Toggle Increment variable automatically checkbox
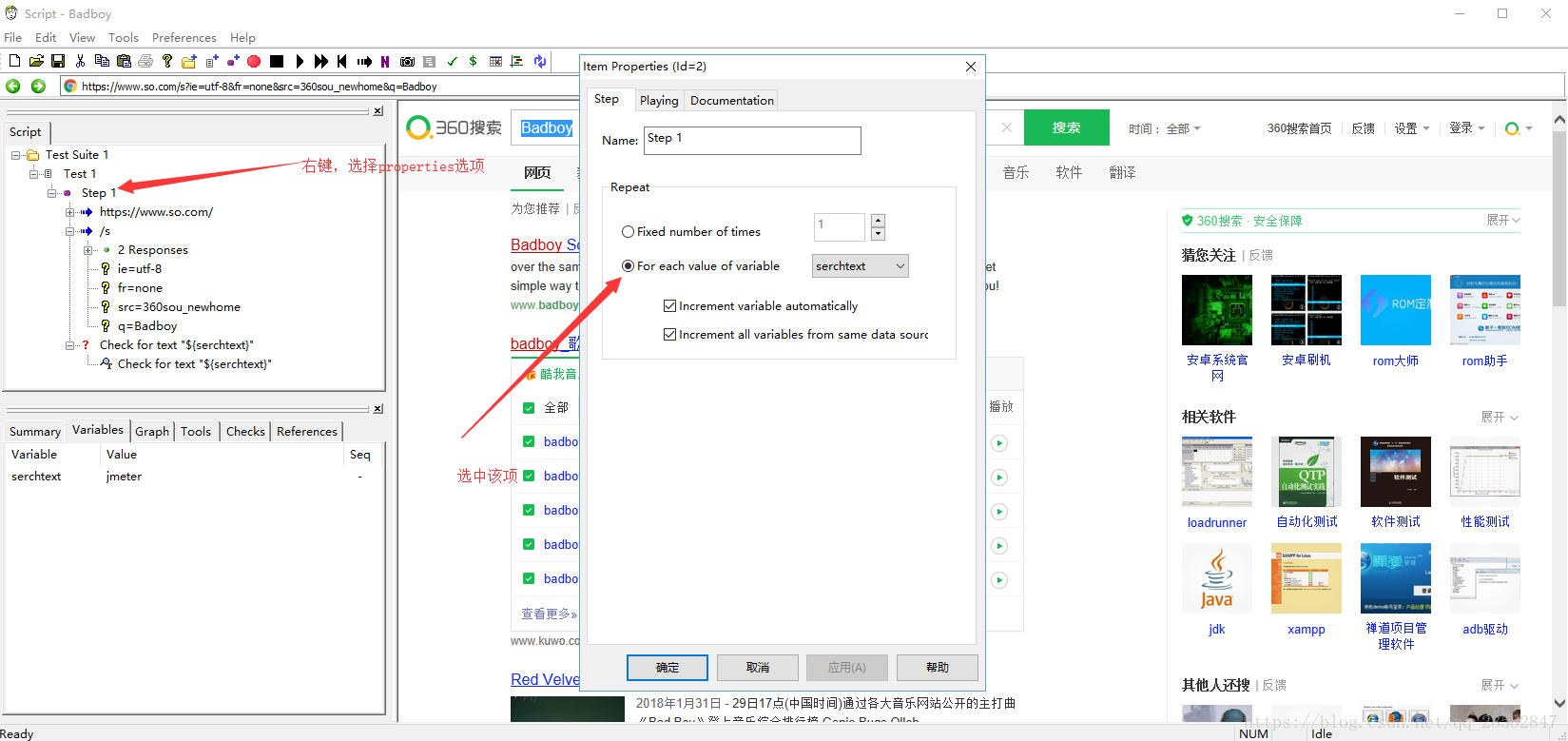This screenshot has width=1568, height=741. (670, 306)
